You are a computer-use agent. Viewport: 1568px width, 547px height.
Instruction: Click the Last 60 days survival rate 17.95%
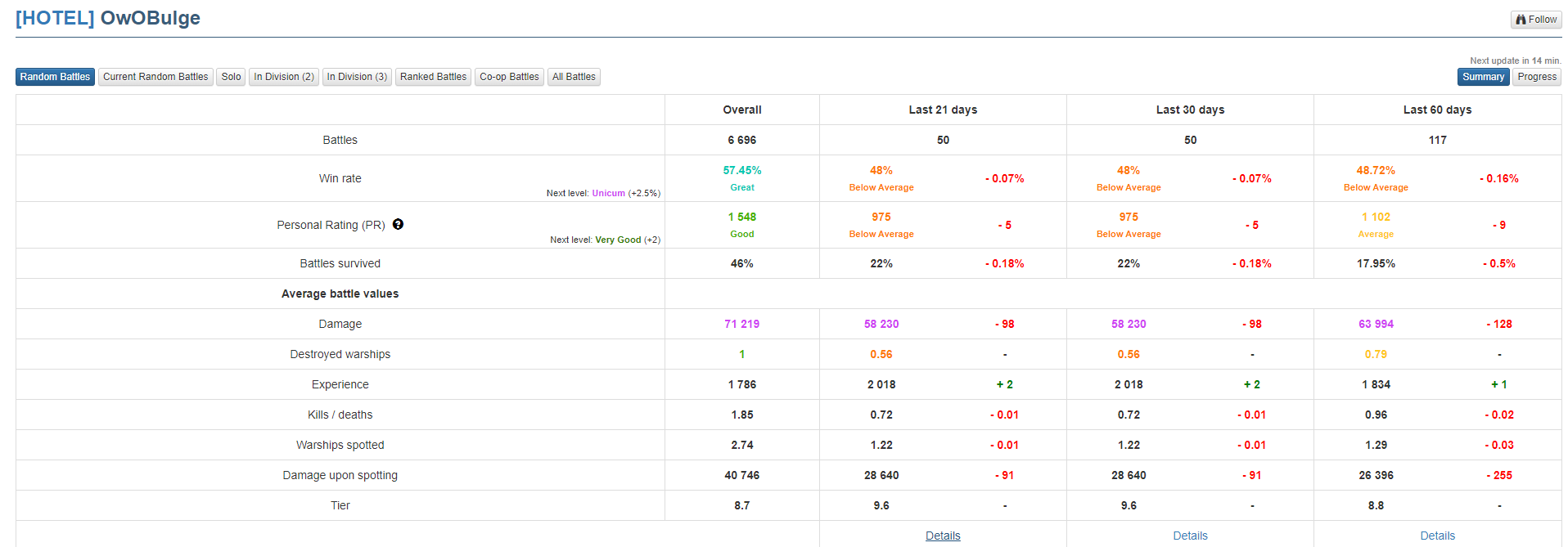1376,263
